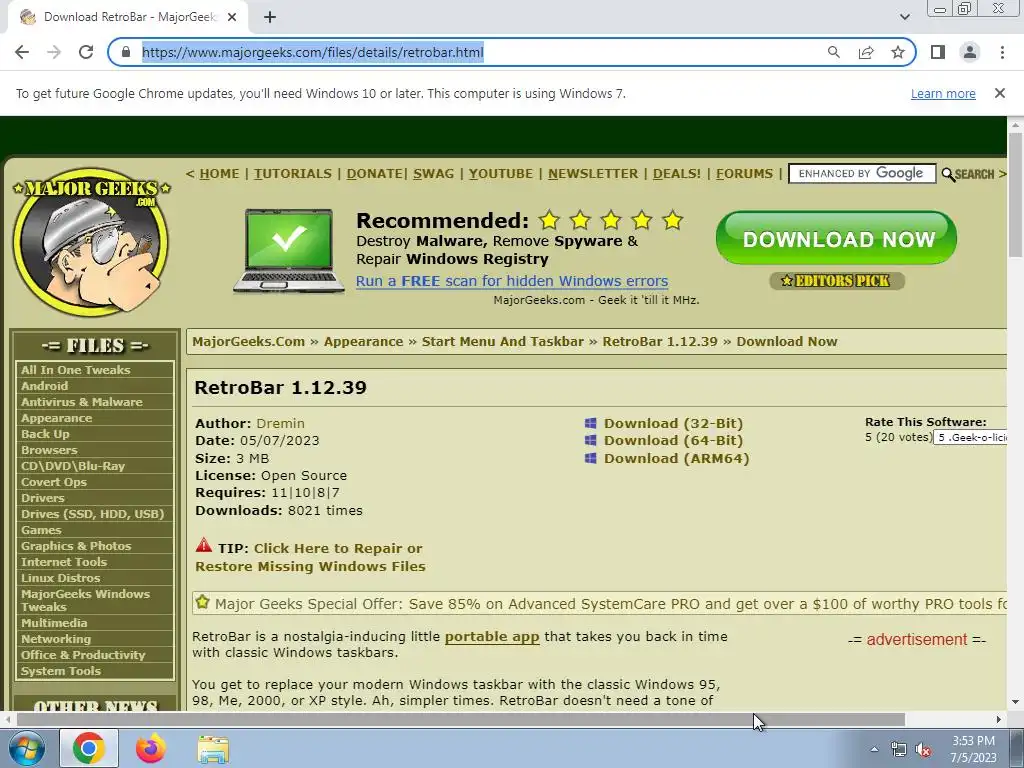Viewport: 1024px width, 768px height.
Task: Open the DEALS! menu link
Action: tap(677, 174)
